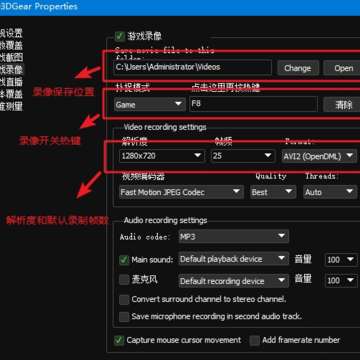Uncheck the 游戏录像 checkbox
Screen dimensions: 360x360
click(119, 36)
